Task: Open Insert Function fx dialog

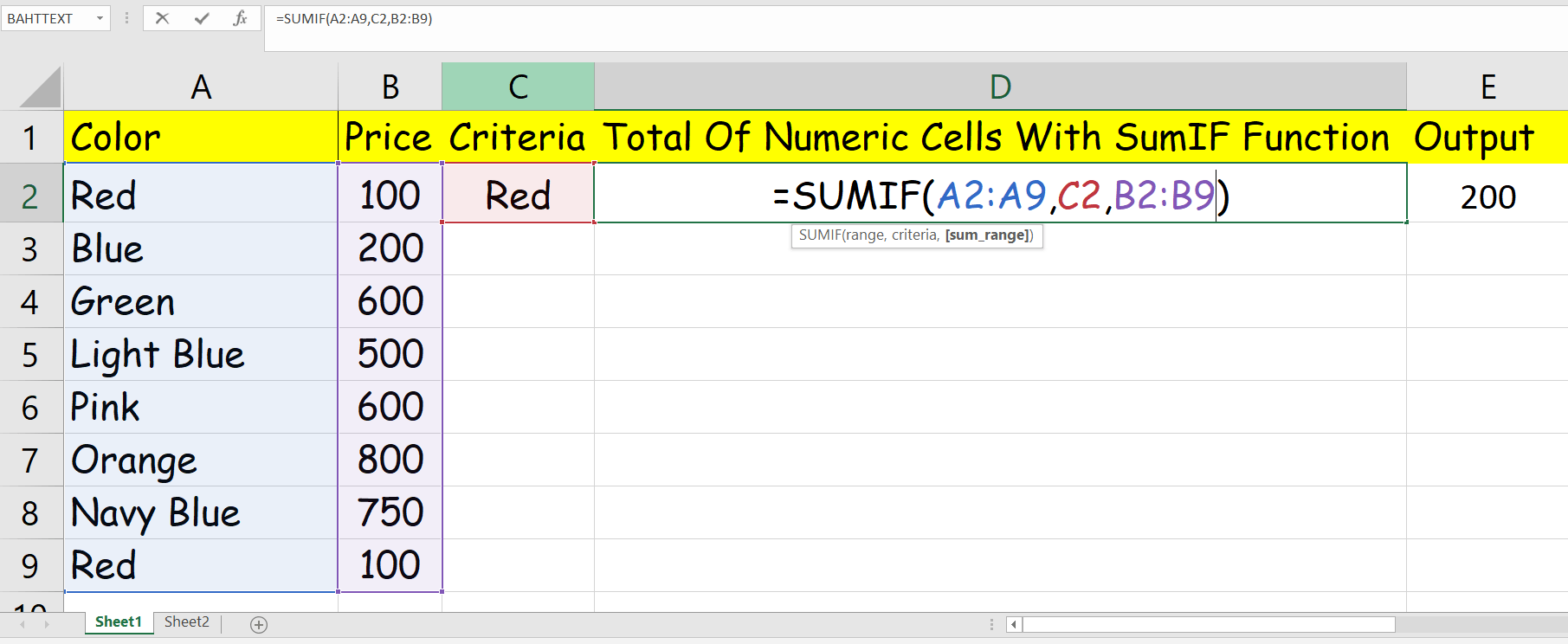Action: 241,18
